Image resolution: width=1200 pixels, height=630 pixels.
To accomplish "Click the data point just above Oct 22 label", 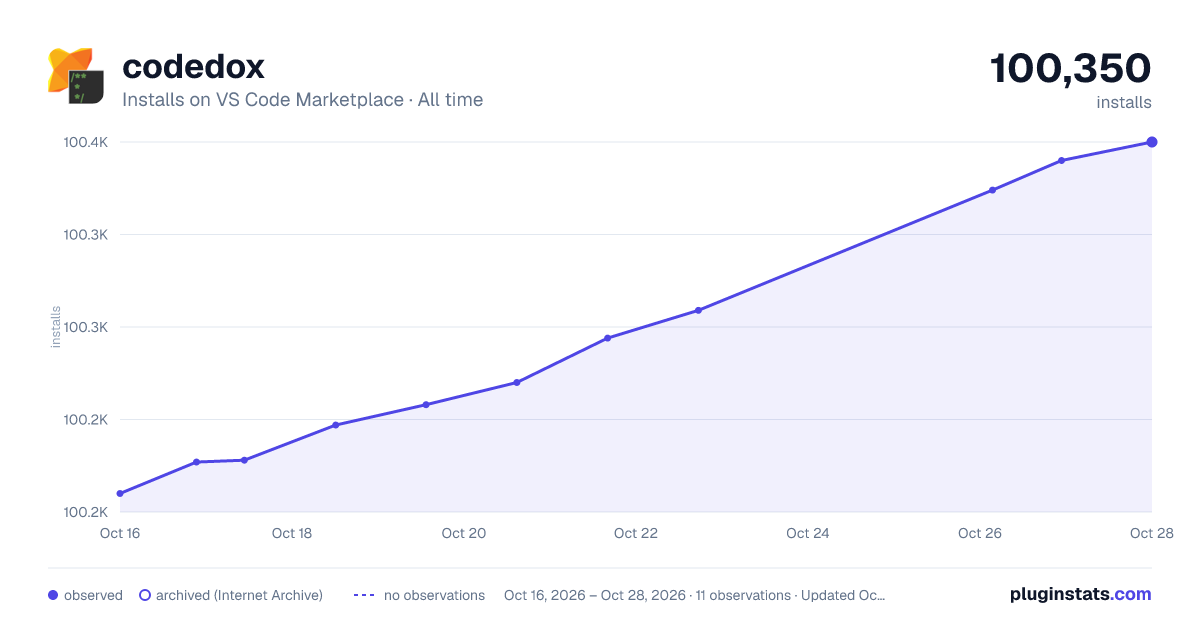I will [x=607, y=338].
